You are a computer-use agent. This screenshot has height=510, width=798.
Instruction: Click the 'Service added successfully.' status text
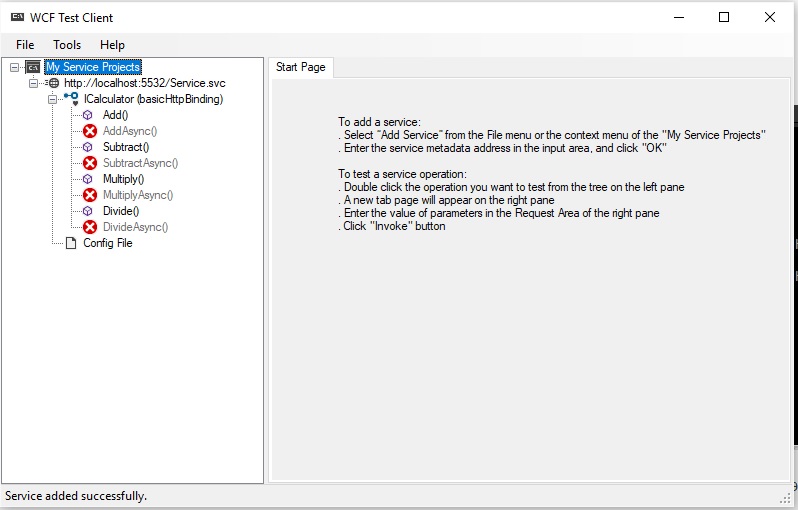click(76, 496)
